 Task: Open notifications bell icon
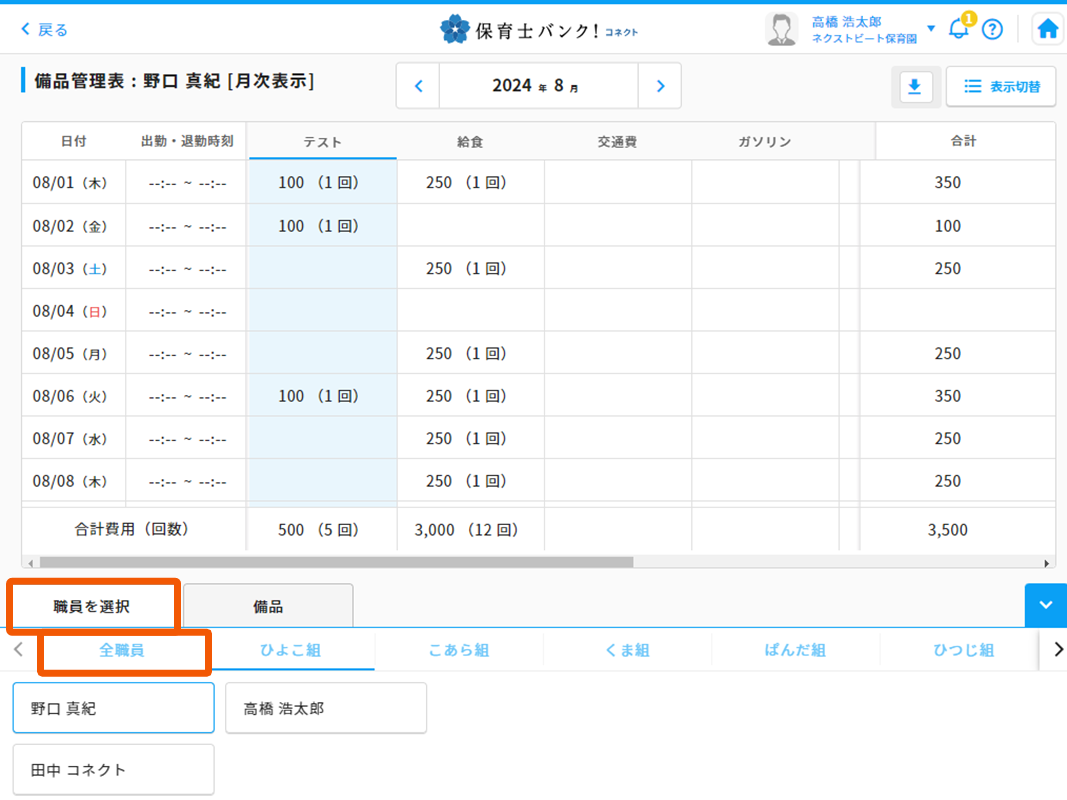pos(958,29)
